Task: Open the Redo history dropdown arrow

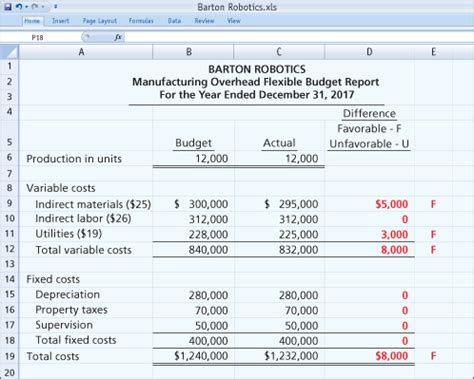Action: click(43, 7)
